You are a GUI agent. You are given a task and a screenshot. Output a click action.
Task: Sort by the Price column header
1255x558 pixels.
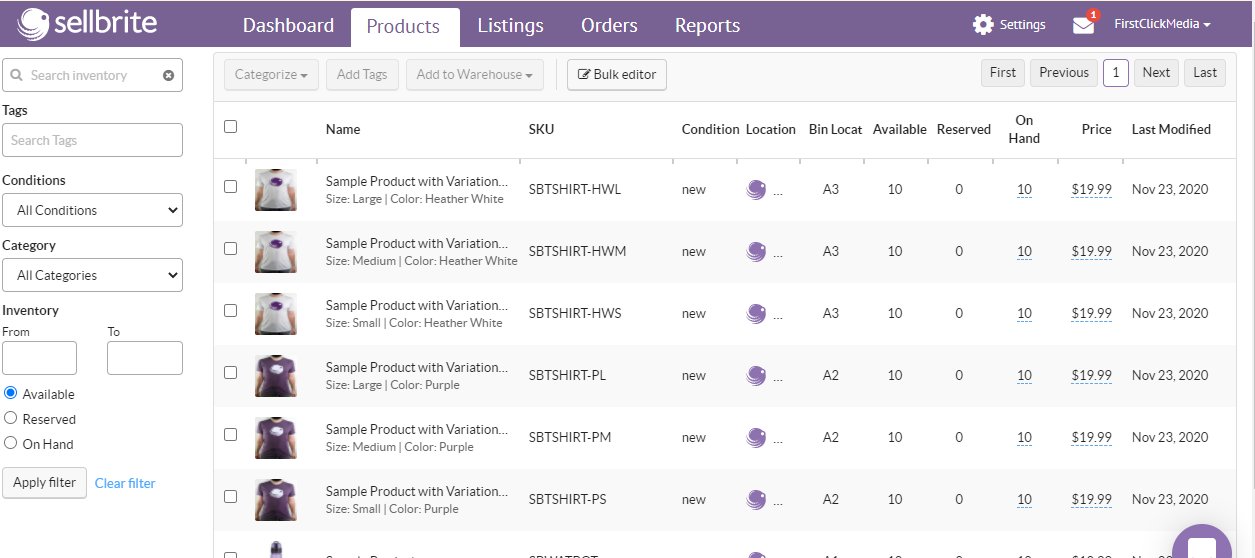(x=1096, y=129)
